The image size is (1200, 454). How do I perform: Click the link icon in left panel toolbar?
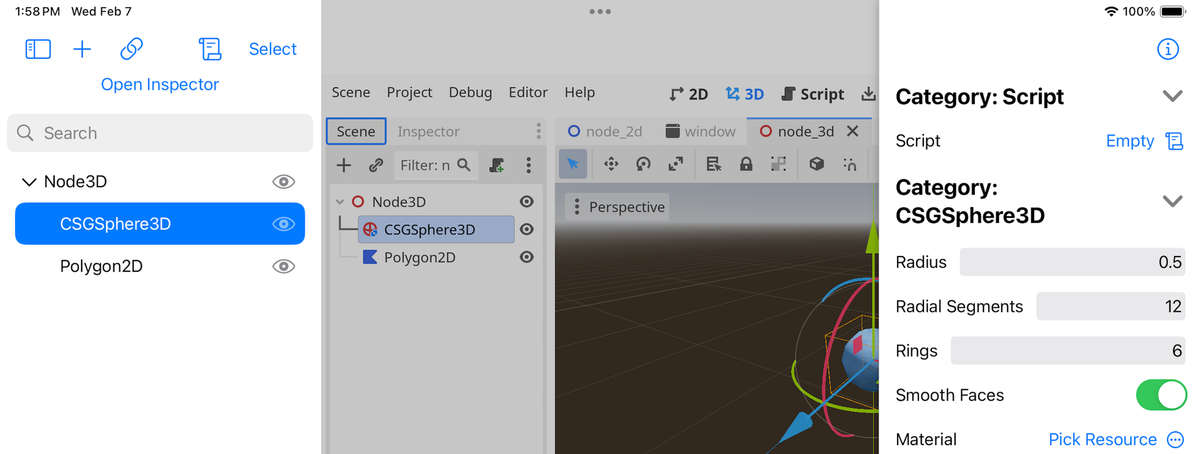(132, 49)
